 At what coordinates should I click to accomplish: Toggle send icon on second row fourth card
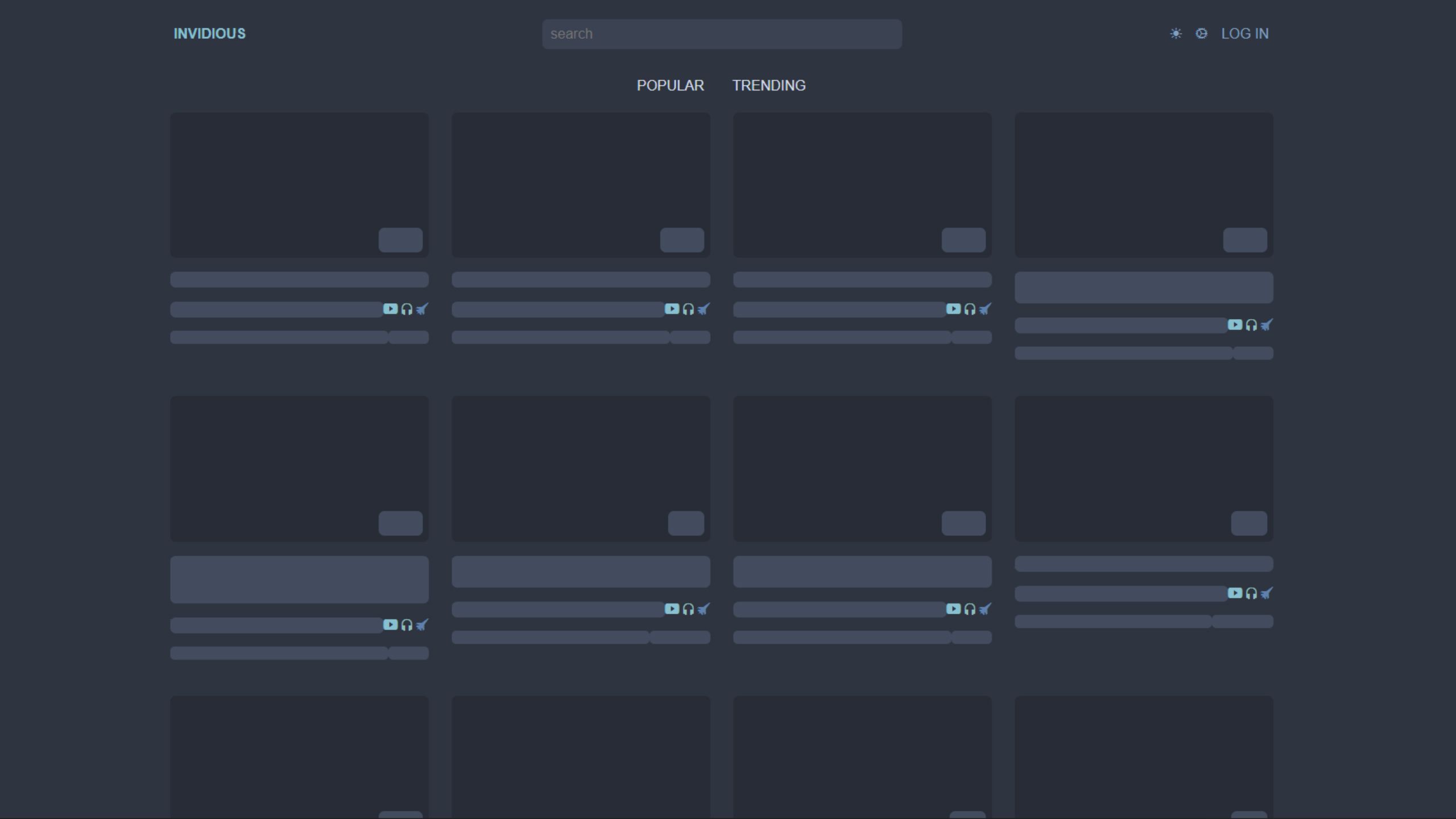click(1266, 593)
